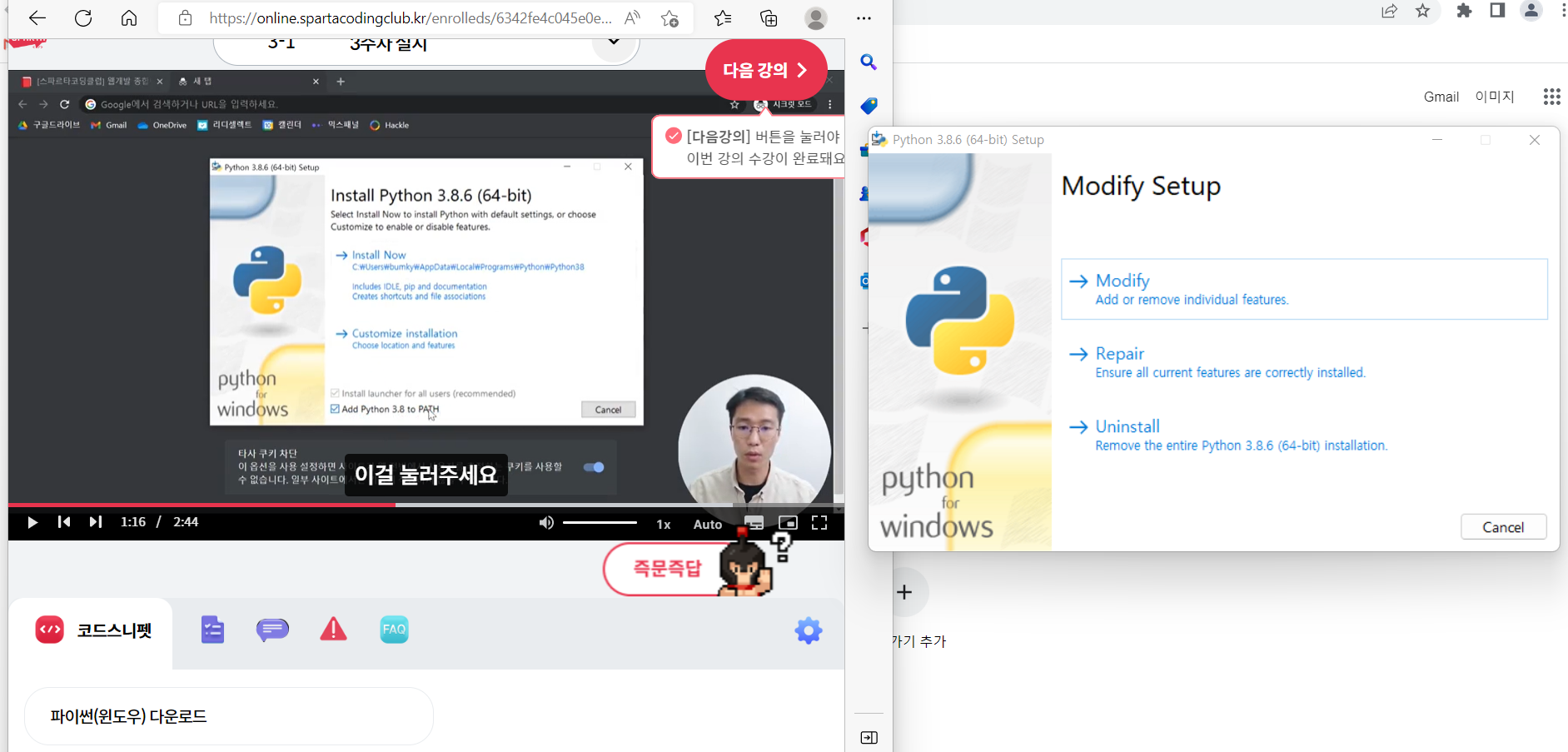Open Edge settings and more menu

864,17
